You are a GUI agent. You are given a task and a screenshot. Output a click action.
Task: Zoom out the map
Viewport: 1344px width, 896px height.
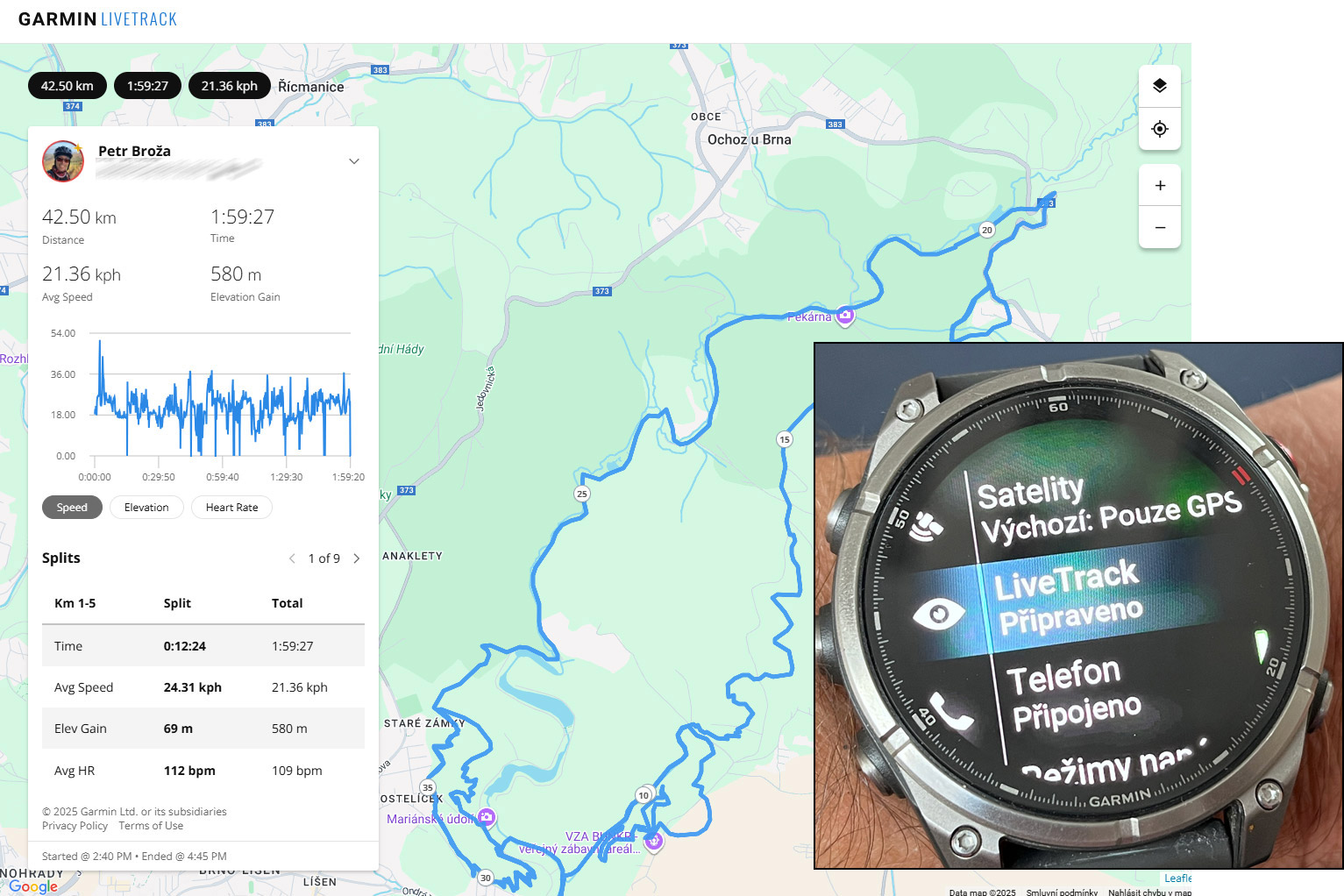coord(1160,228)
